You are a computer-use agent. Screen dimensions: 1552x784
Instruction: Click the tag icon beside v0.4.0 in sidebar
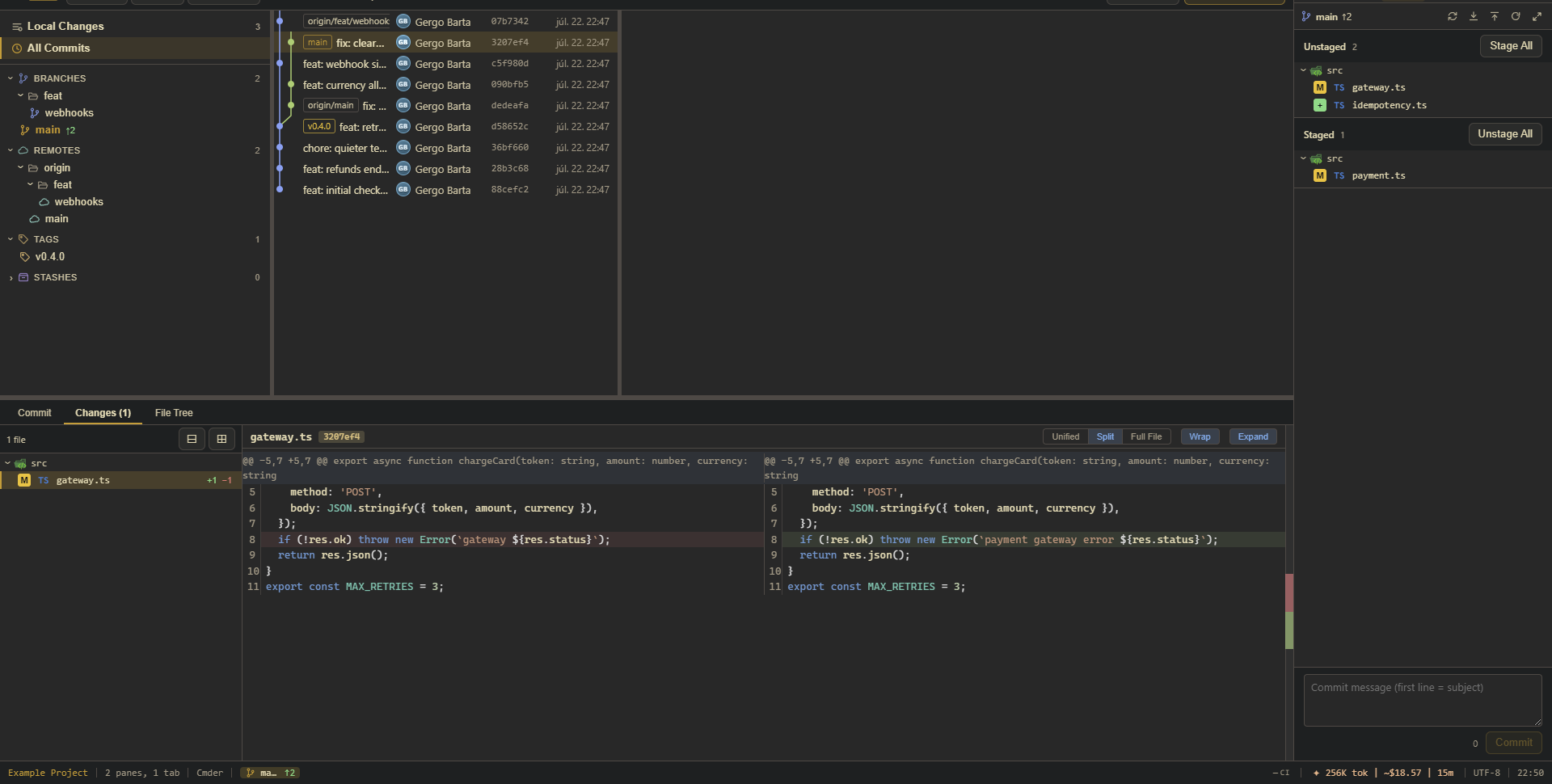point(25,257)
